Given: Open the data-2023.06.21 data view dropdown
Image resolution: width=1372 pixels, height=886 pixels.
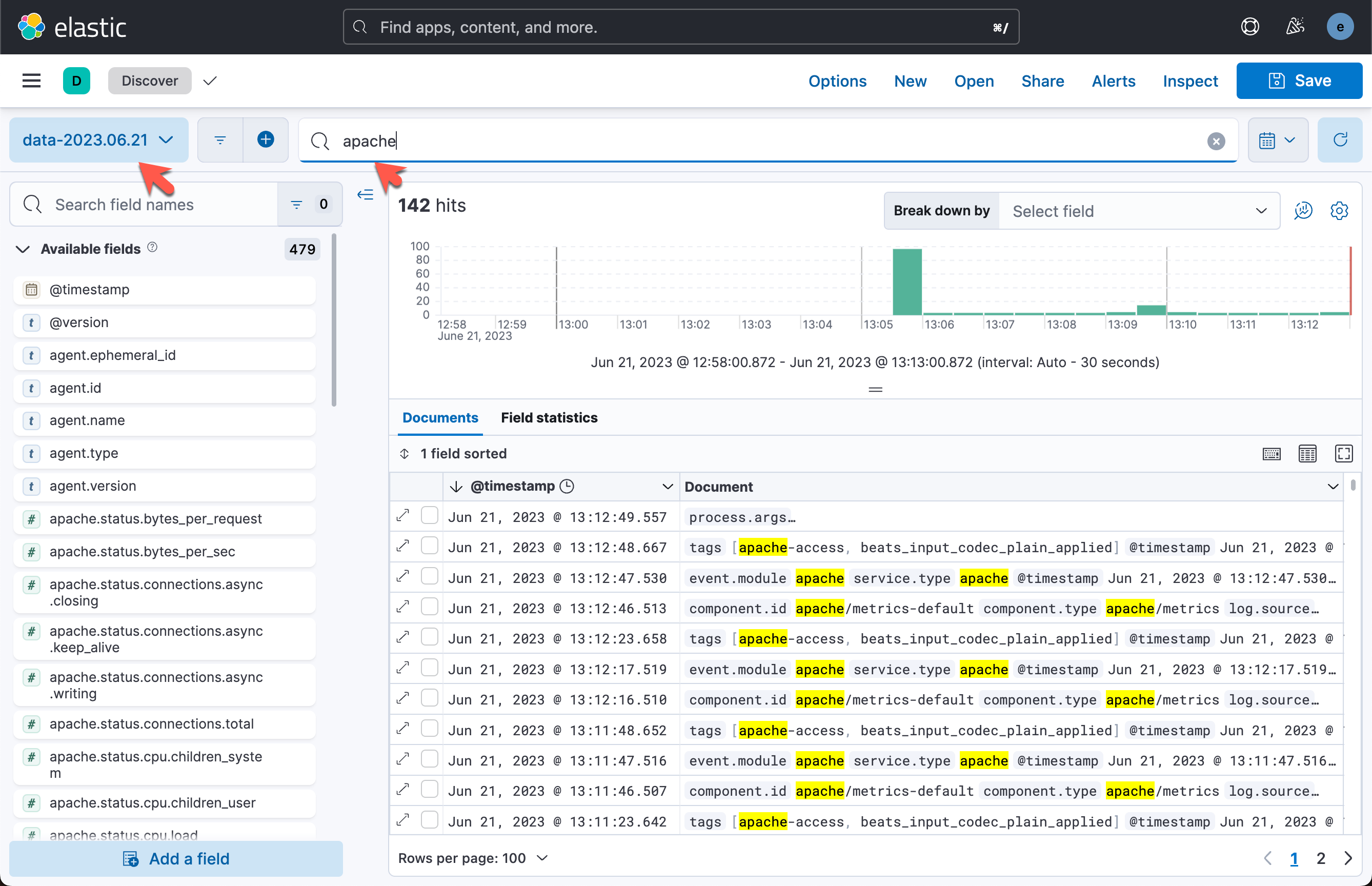Looking at the screenshot, I should (98, 140).
